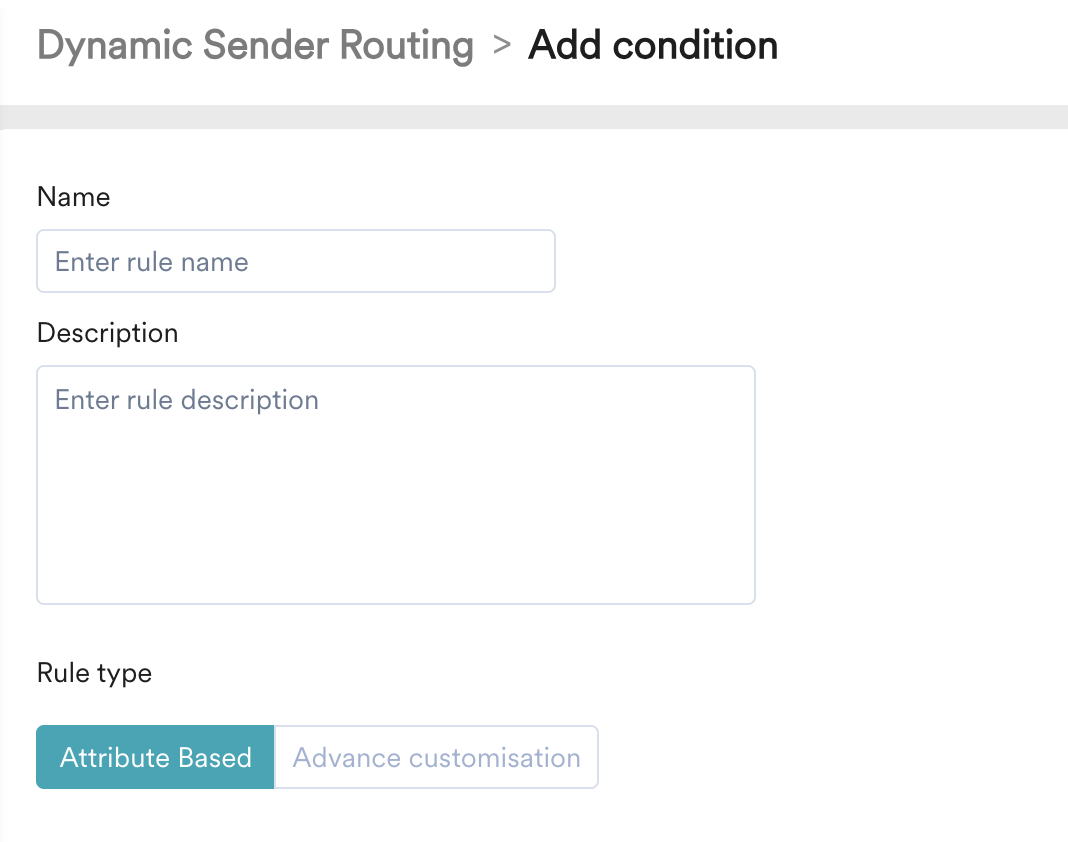The width and height of the screenshot is (1068, 842).
Task: Click the Description field label
Action: point(108,333)
